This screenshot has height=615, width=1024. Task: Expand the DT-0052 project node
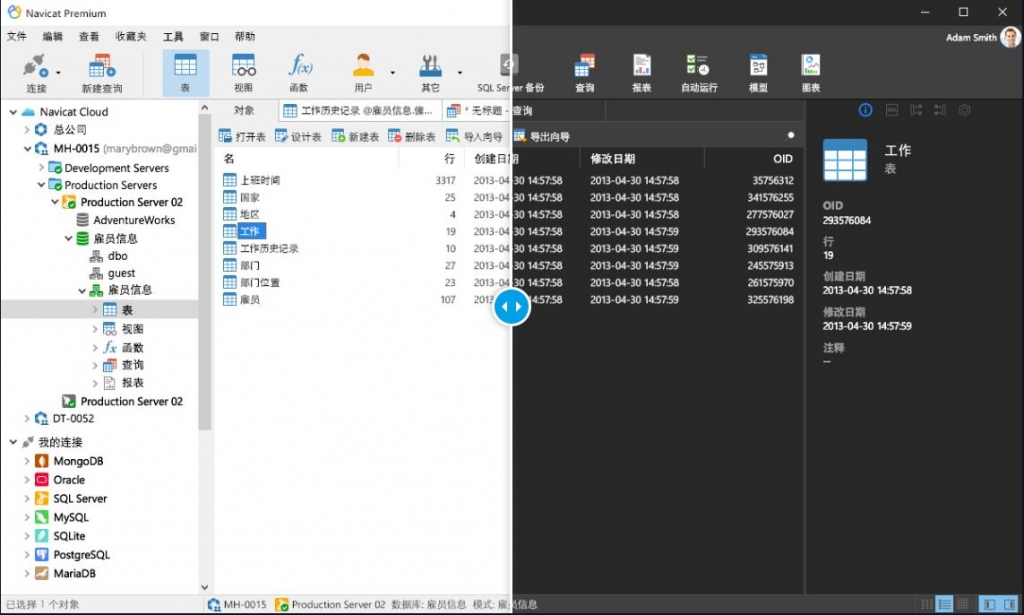(27, 418)
